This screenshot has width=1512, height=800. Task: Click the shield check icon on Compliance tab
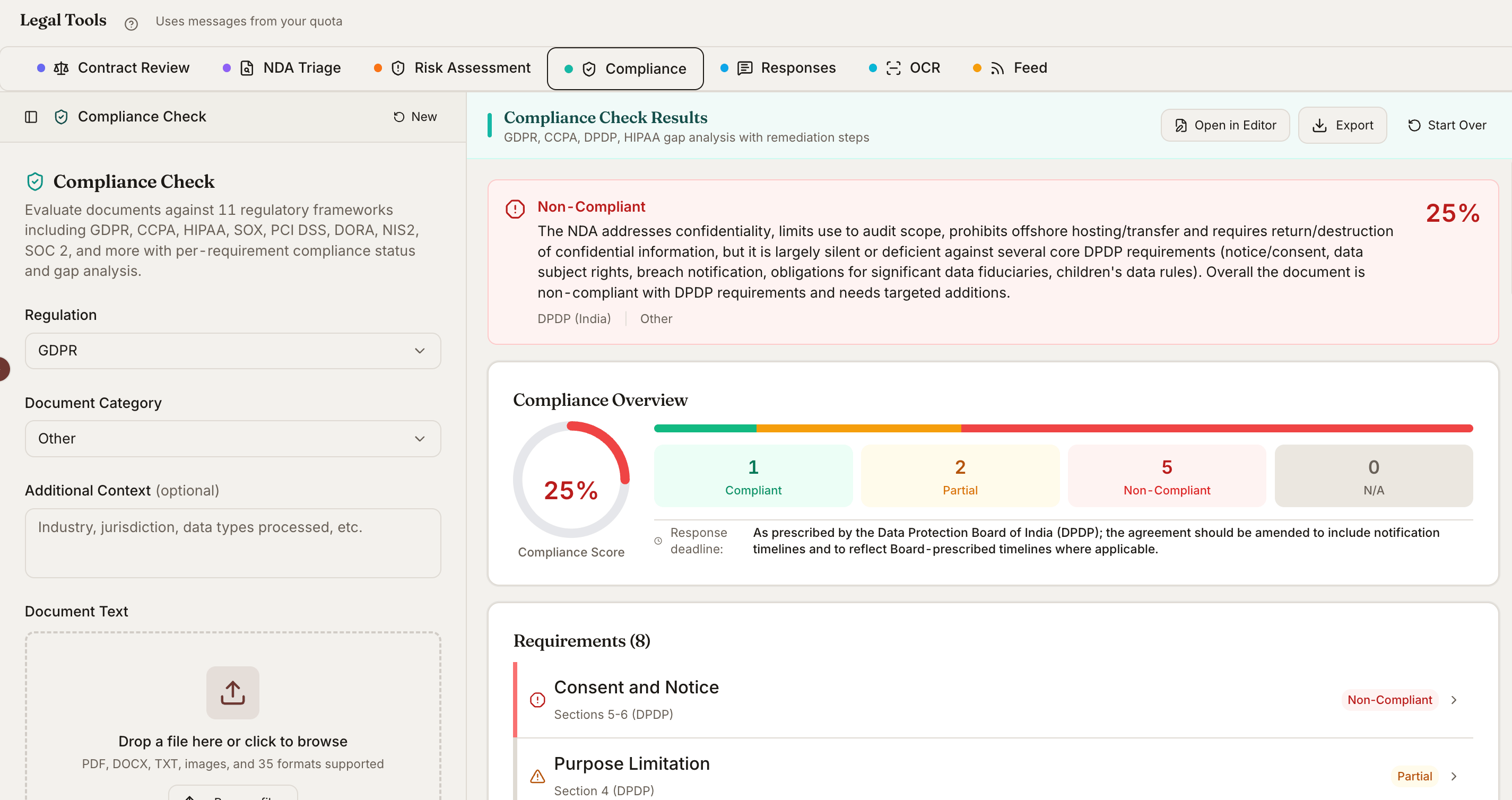[x=589, y=69]
